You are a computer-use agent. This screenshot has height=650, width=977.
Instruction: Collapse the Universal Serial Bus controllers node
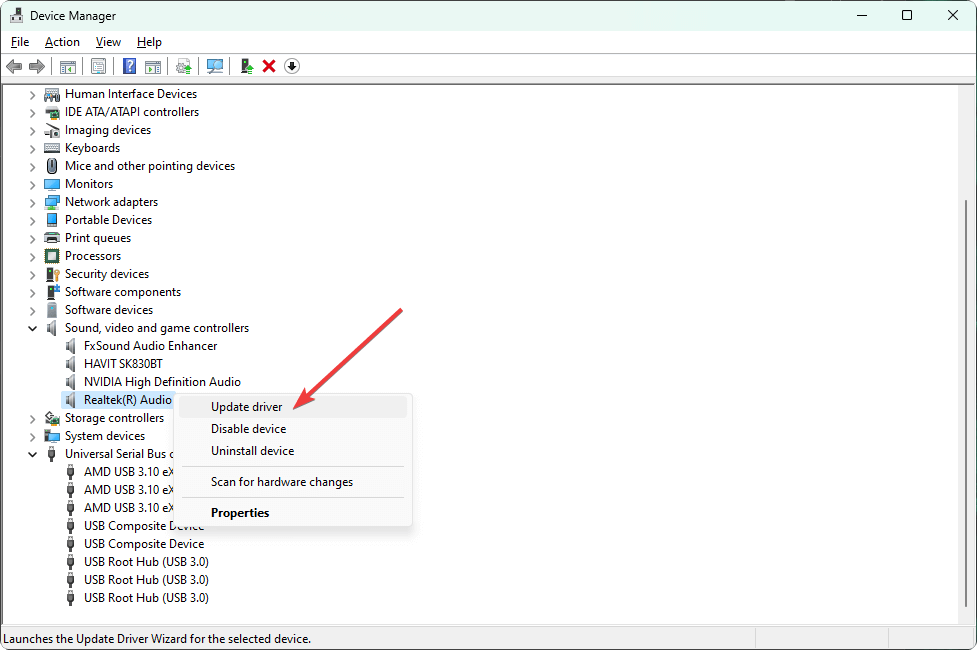[x=32, y=454]
